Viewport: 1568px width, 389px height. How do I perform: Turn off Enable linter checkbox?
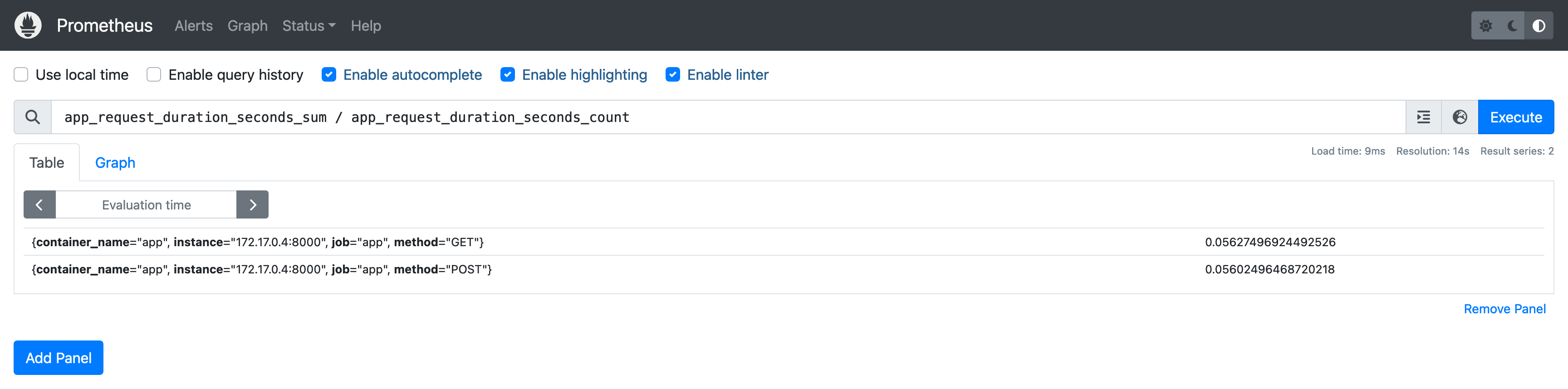(672, 75)
